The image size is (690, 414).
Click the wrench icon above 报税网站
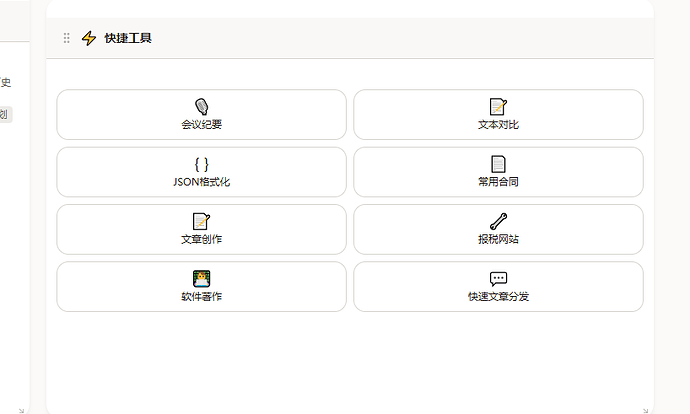pyautogui.click(x=498, y=221)
